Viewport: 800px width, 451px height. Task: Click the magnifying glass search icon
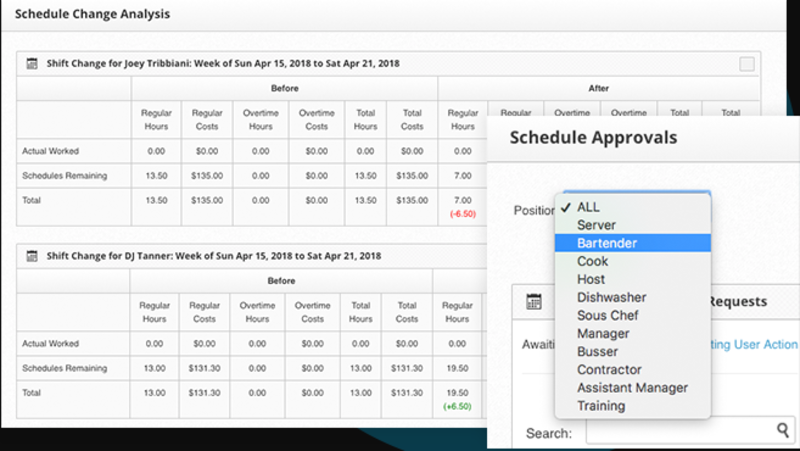tap(783, 431)
